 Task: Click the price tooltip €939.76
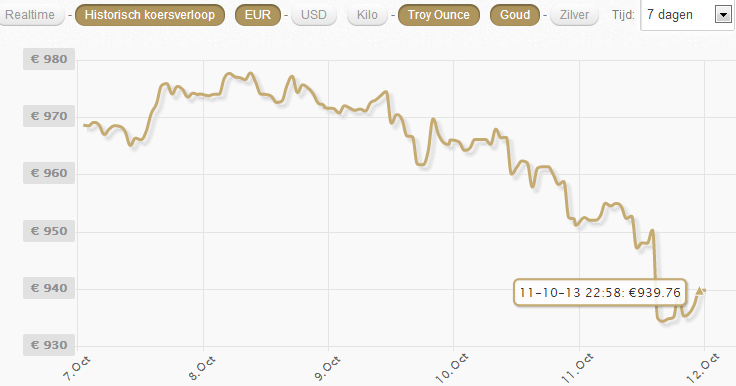600,293
